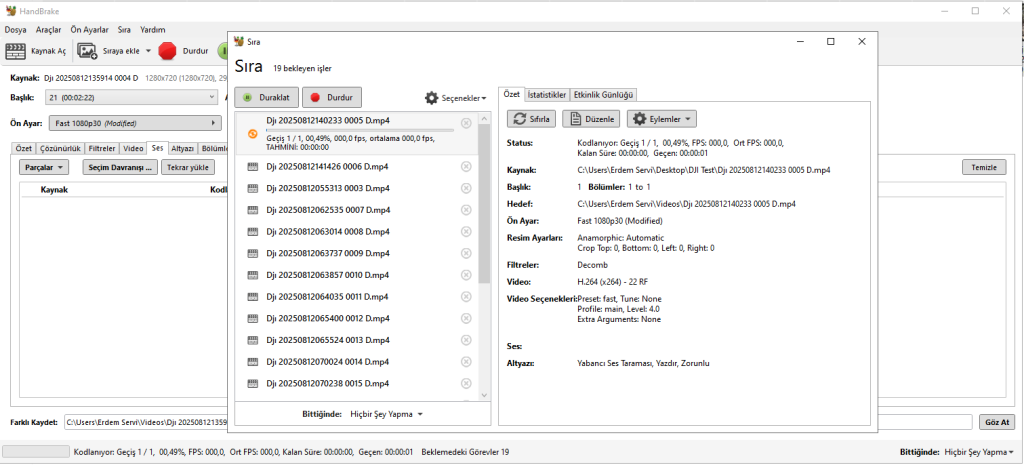Open Bittiğinde dropdown in the queue window
Viewport: 1024px width, 465px height.
[x=387, y=414]
